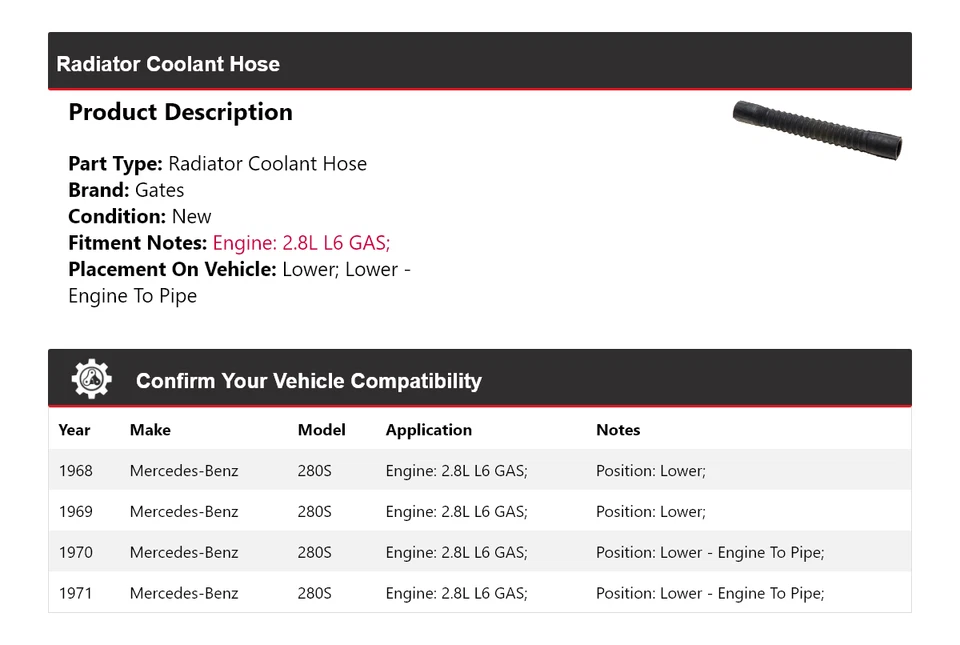The image size is (960, 645).
Task: Select the 1970 year cell
Action: [75, 553]
